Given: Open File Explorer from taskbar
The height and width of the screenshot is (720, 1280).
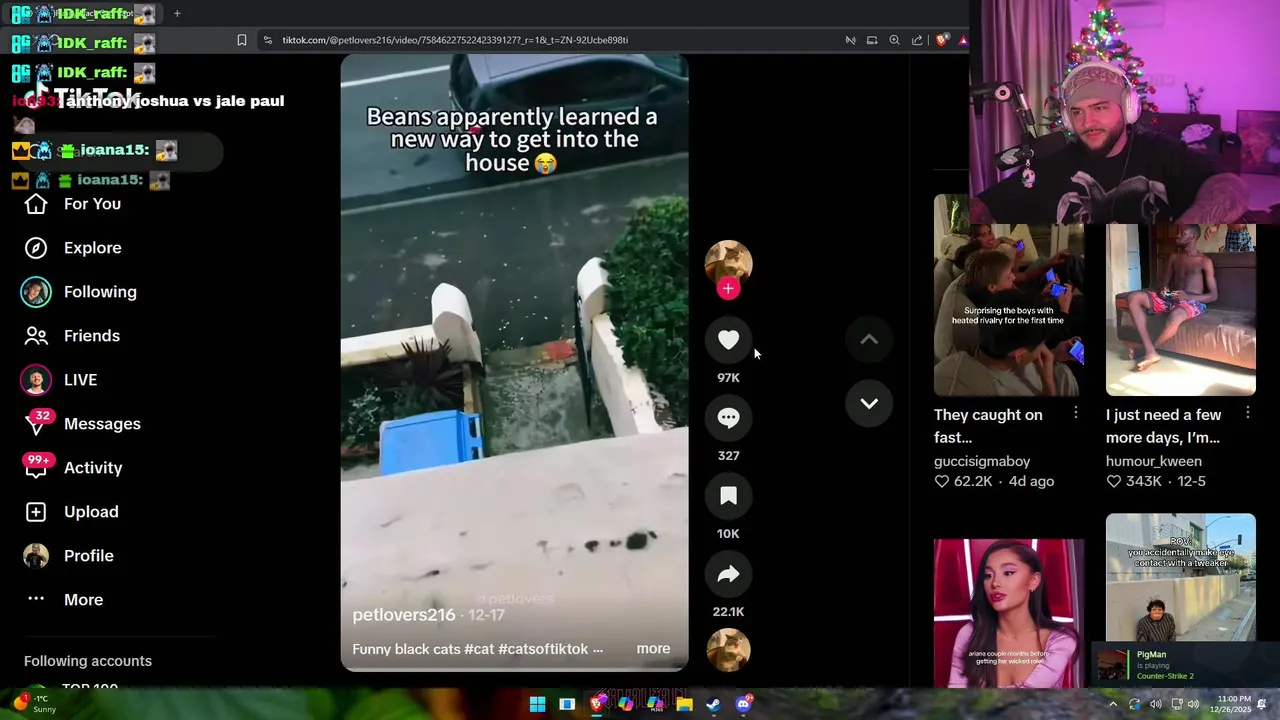Looking at the screenshot, I should 685,704.
